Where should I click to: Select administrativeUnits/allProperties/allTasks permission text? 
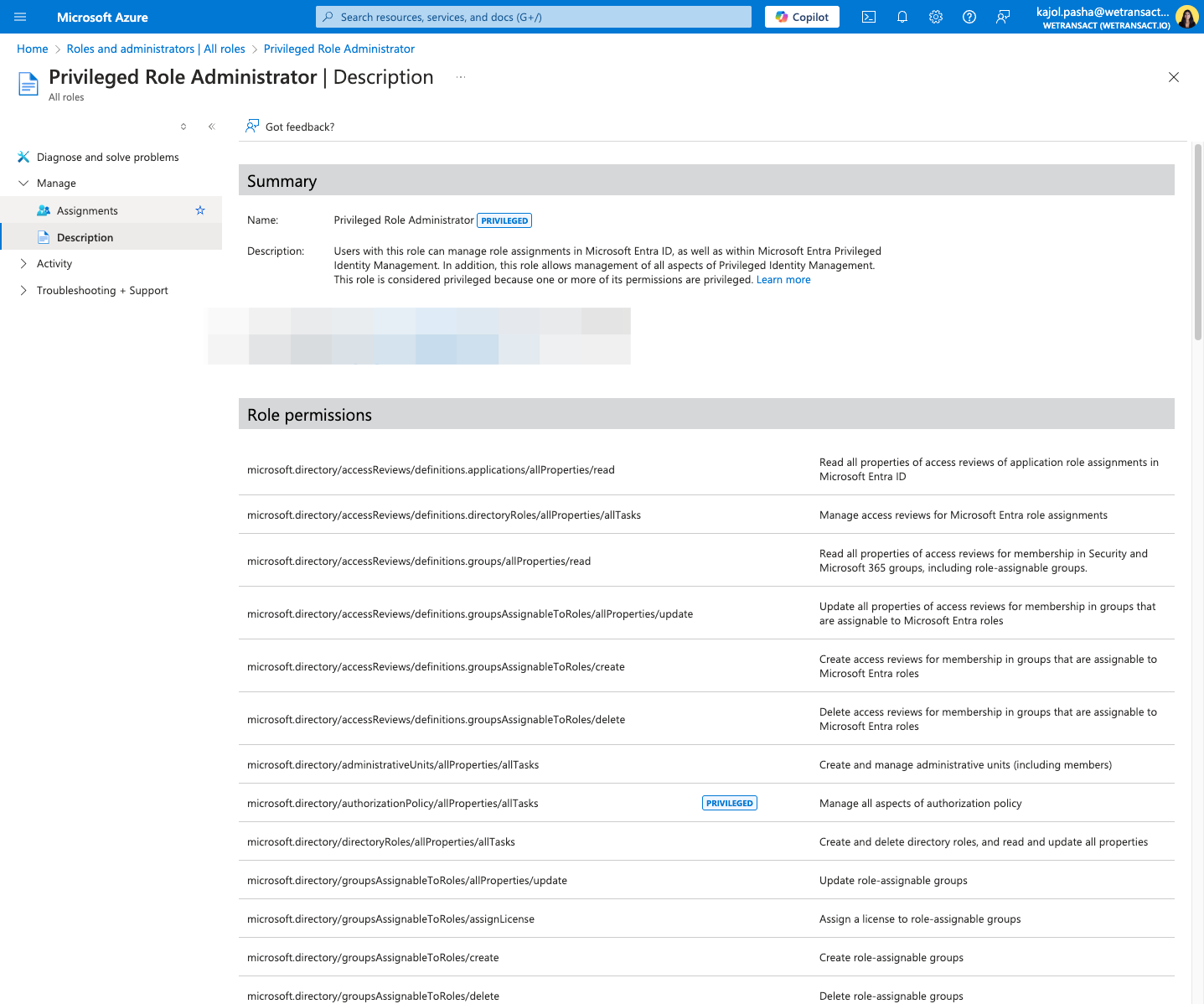click(393, 764)
